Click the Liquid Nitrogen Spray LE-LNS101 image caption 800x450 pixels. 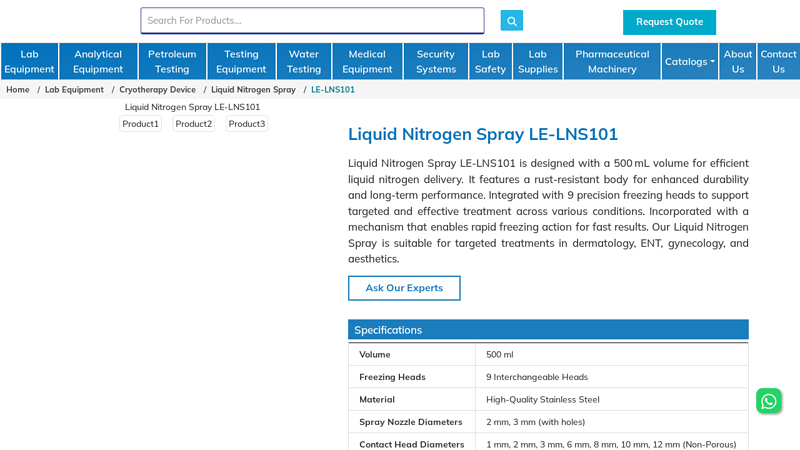coord(192,107)
